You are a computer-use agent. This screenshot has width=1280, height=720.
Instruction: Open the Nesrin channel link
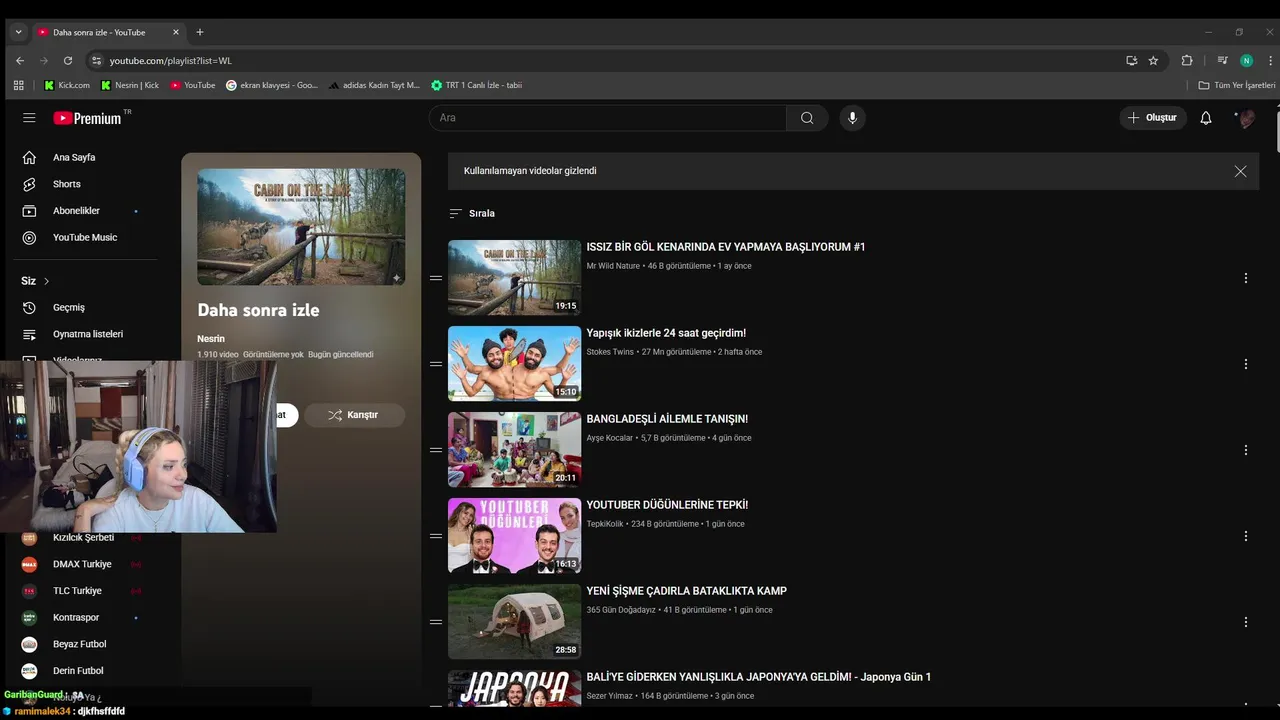pyautogui.click(x=211, y=339)
